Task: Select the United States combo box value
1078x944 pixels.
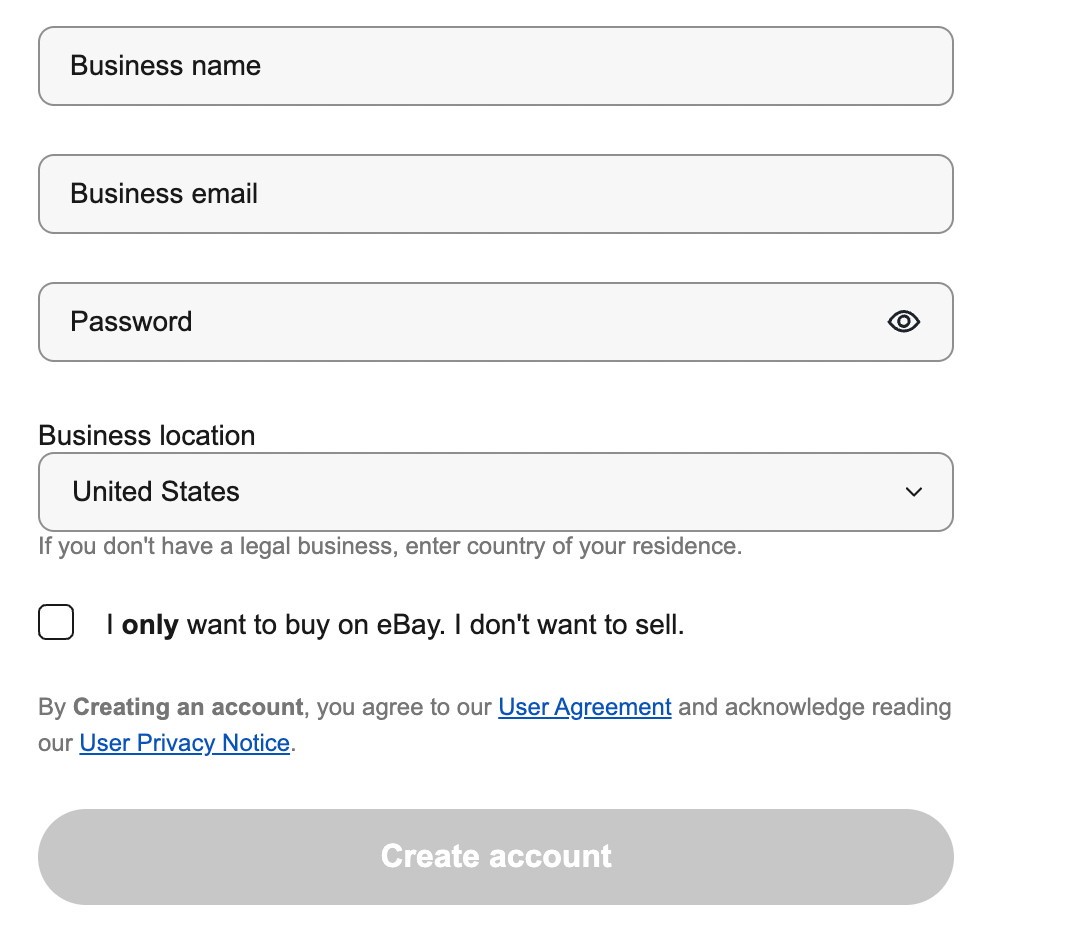Action: (156, 492)
